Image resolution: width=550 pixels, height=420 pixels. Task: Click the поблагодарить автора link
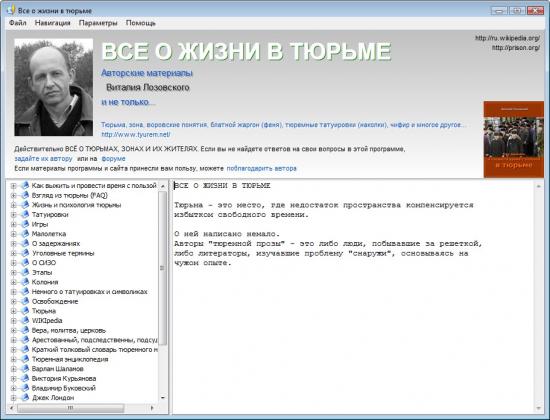(x=261, y=168)
